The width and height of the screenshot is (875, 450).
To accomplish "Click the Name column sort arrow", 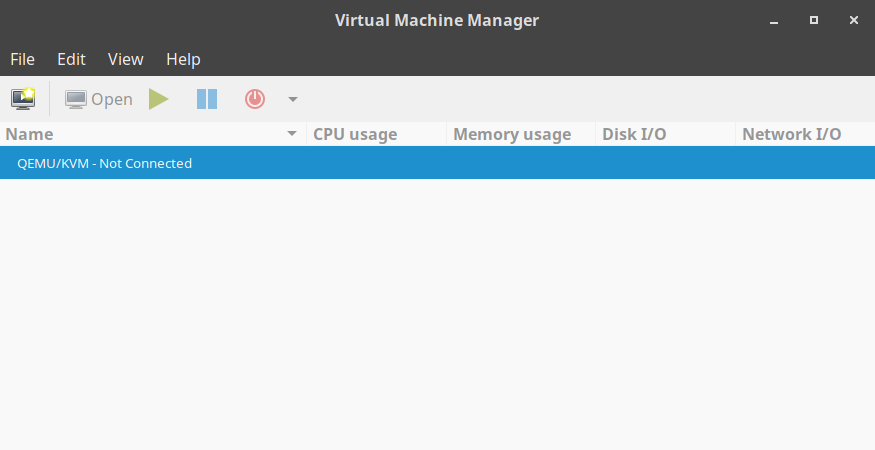I will pyautogui.click(x=292, y=134).
